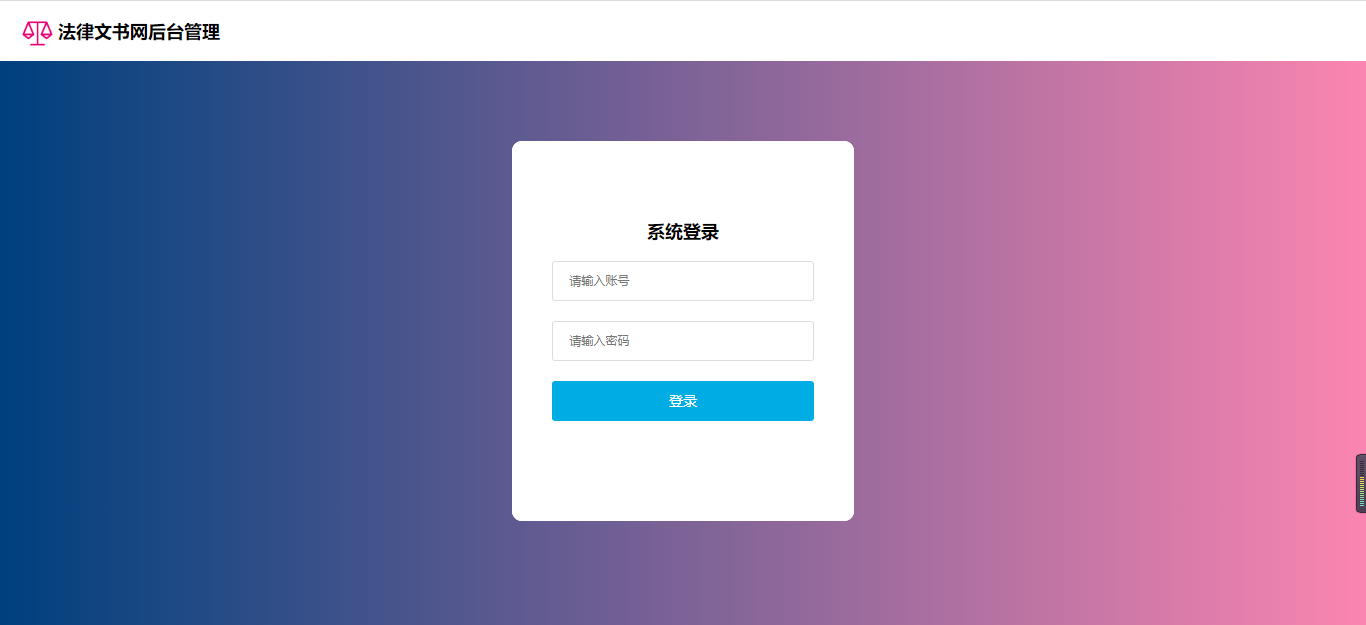Click empty white area below the 登录 button

683,470
